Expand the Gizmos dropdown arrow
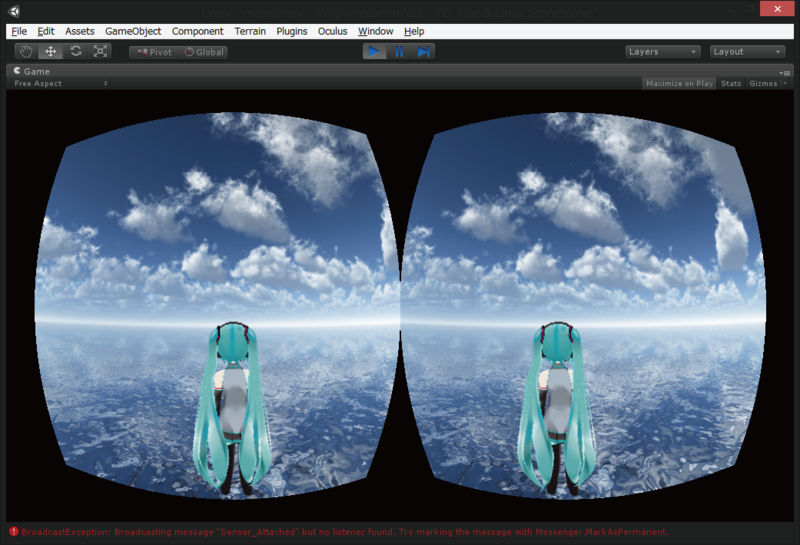 (785, 84)
